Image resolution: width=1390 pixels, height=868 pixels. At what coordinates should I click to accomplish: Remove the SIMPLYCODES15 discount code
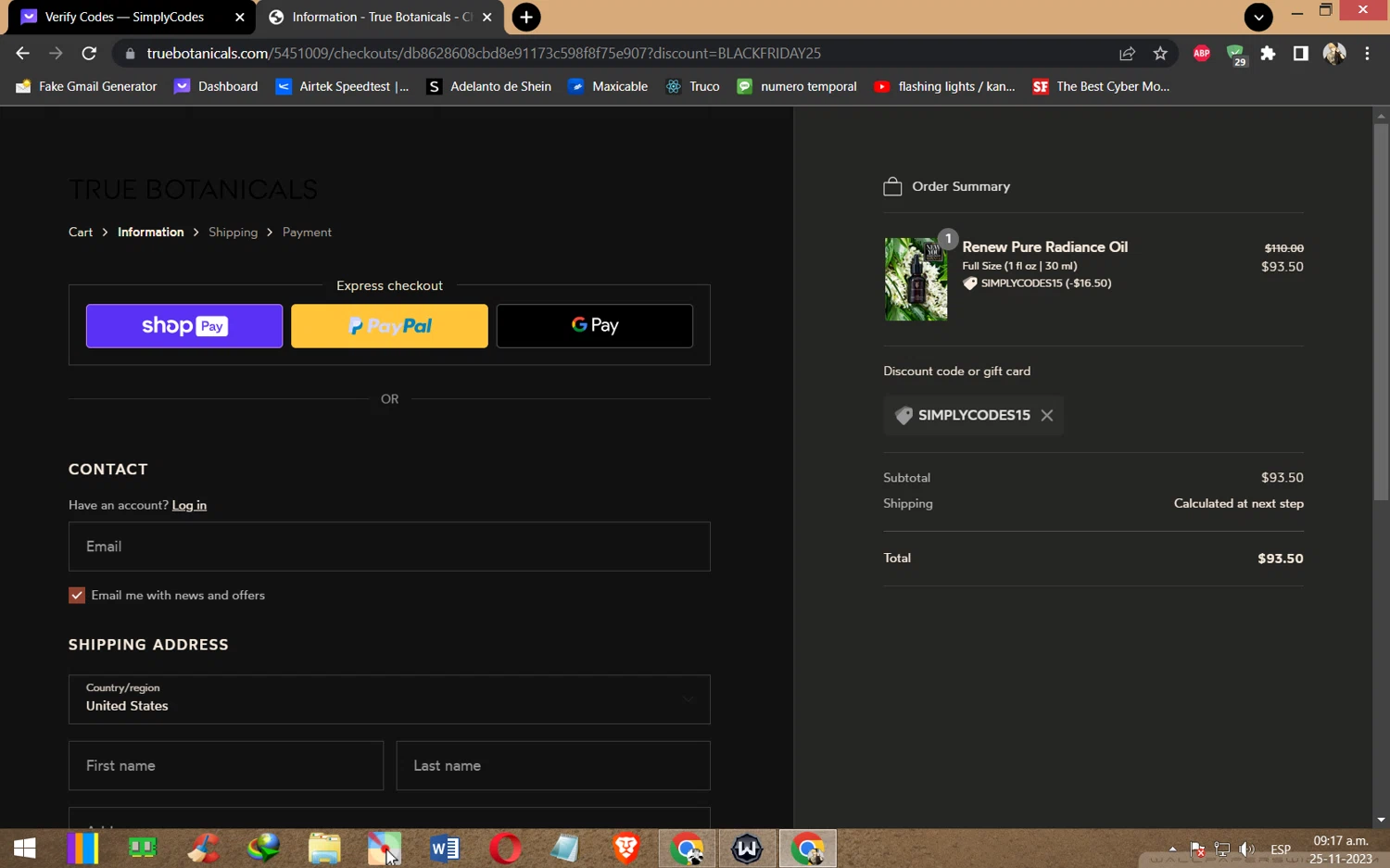click(1047, 416)
